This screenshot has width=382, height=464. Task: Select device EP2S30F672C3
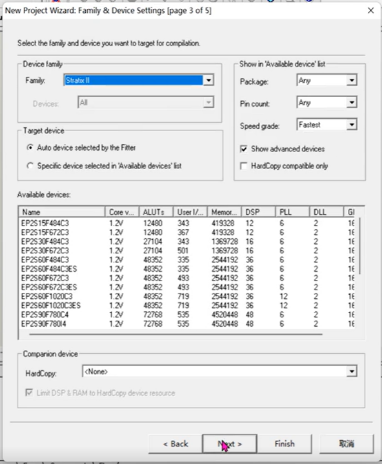(x=45, y=250)
